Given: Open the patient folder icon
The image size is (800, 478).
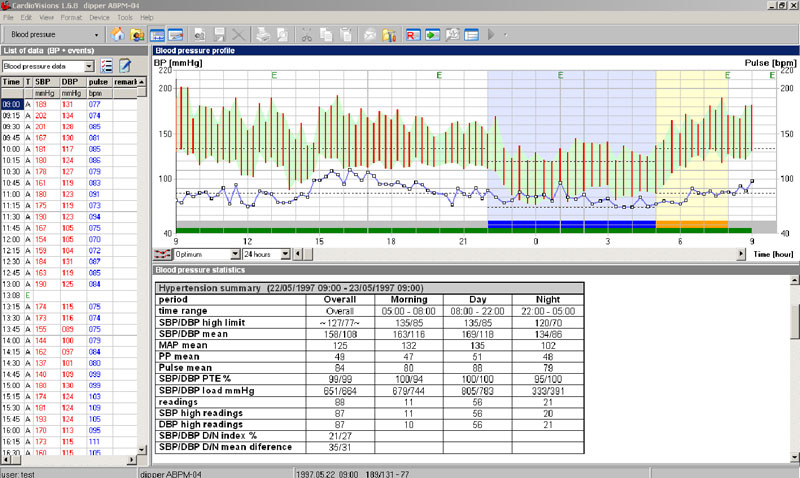Looking at the screenshot, I should [x=136, y=35].
